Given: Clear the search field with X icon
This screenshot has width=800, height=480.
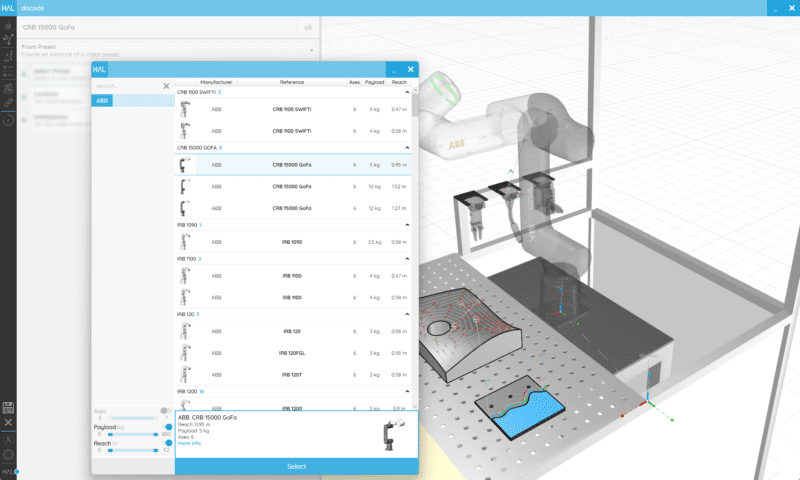Looking at the screenshot, I should (x=166, y=86).
